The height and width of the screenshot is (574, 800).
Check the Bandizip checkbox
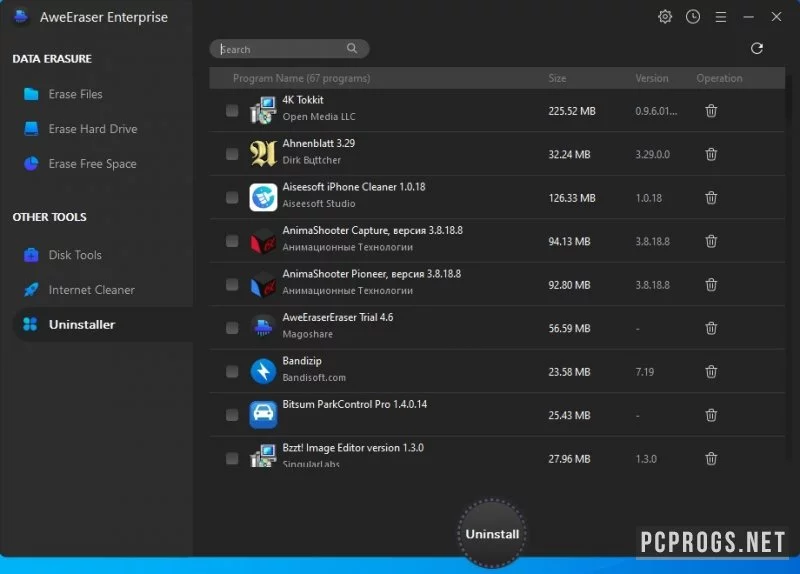tap(232, 371)
